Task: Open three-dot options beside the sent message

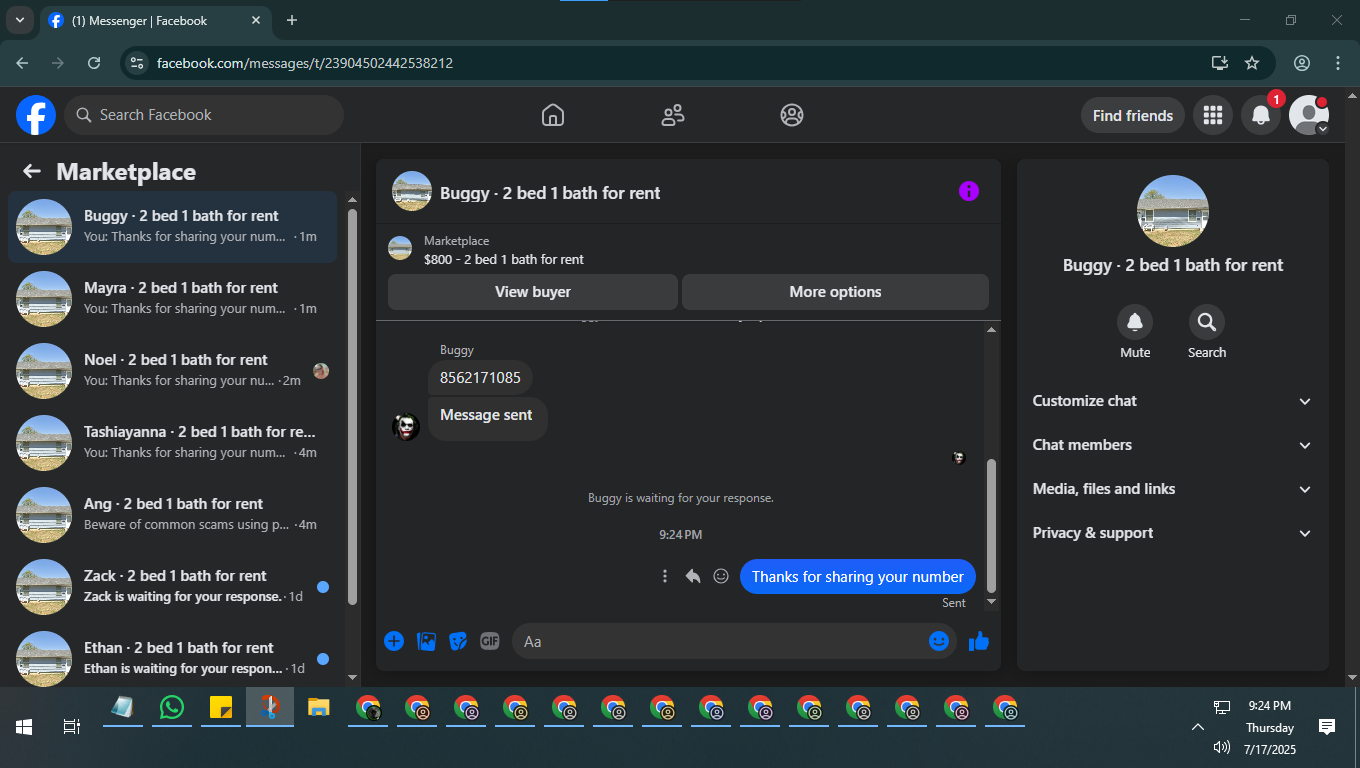Action: pyautogui.click(x=665, y=576)
